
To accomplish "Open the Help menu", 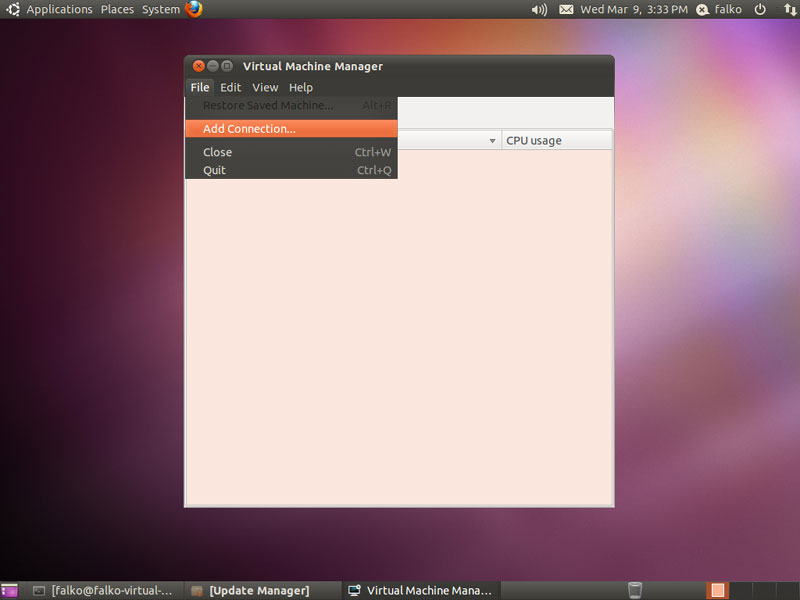I will (x=301, y=87).
